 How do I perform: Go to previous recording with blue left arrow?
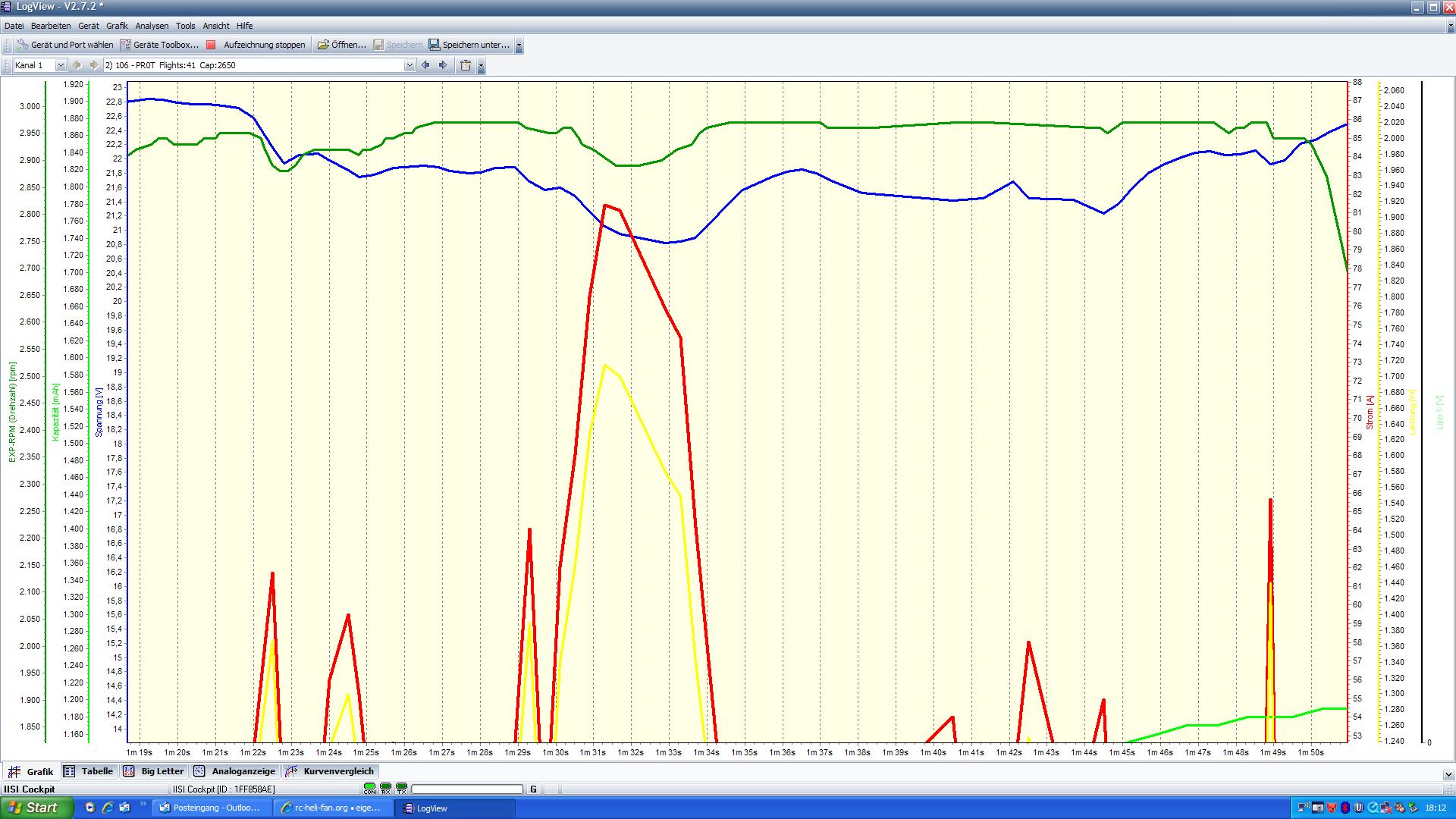[425, 65]
